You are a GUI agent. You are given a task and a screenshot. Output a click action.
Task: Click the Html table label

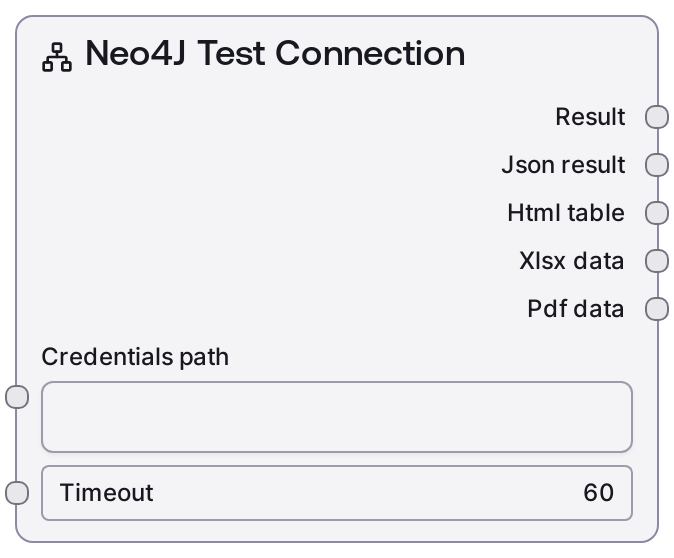[566, 213]
